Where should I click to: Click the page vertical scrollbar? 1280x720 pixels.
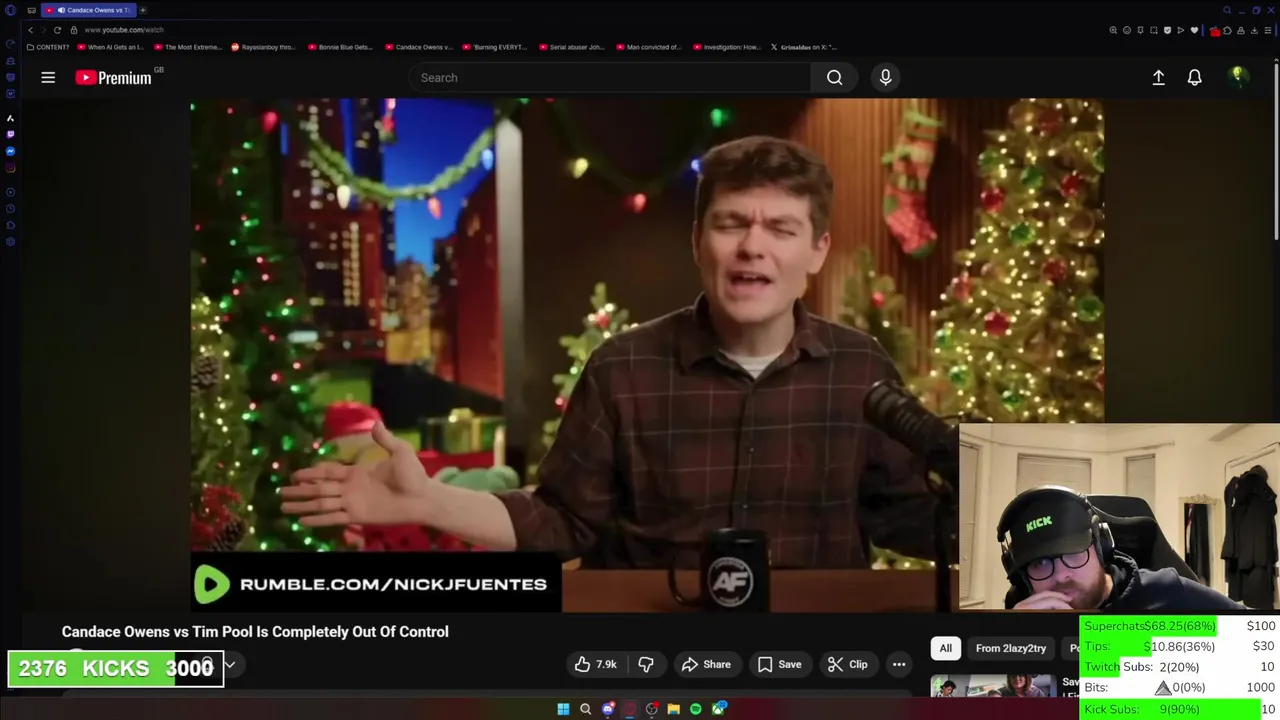coord(1276,150)
